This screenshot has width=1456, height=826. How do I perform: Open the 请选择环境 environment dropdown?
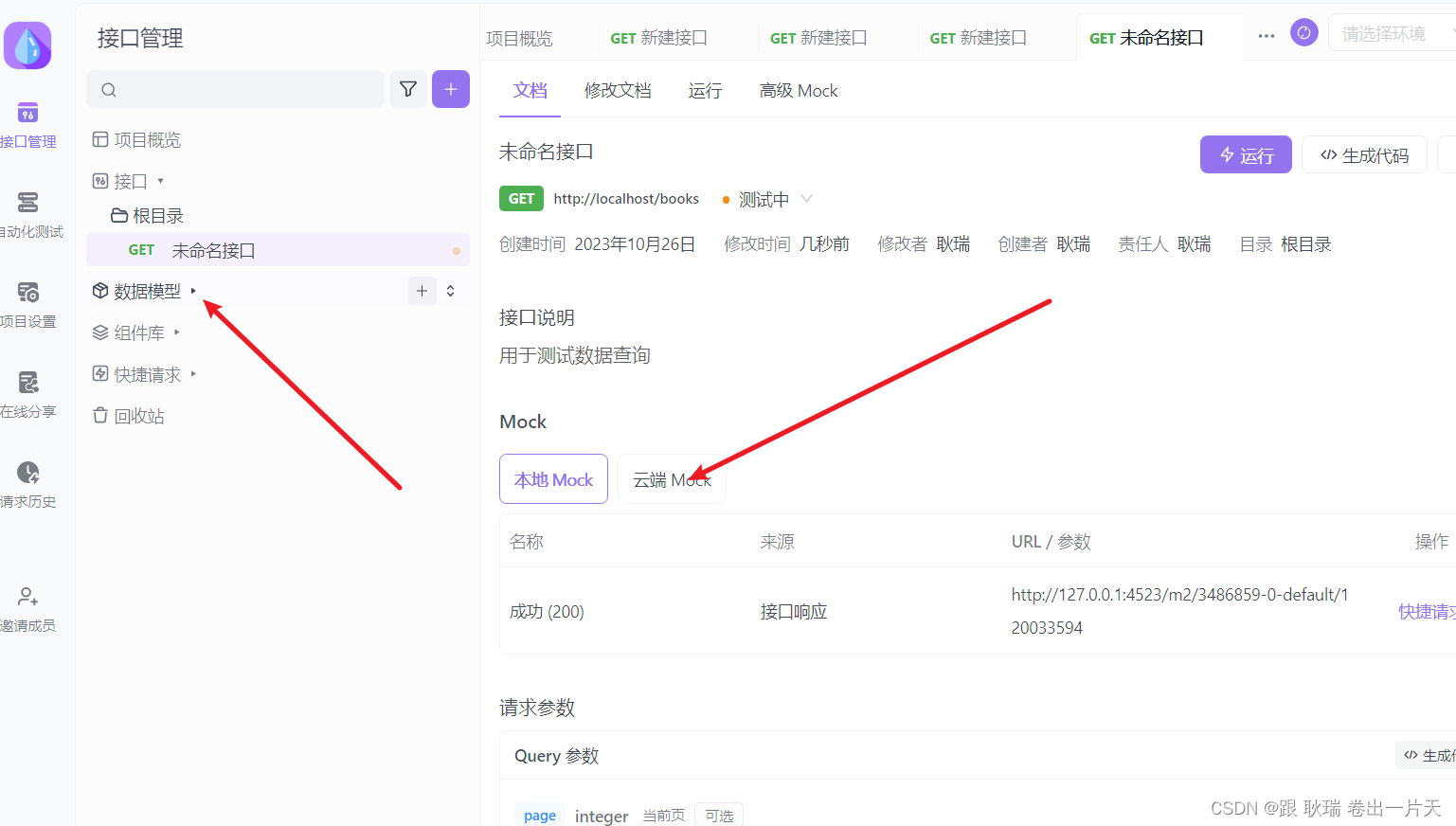(x=1393, y=33)
